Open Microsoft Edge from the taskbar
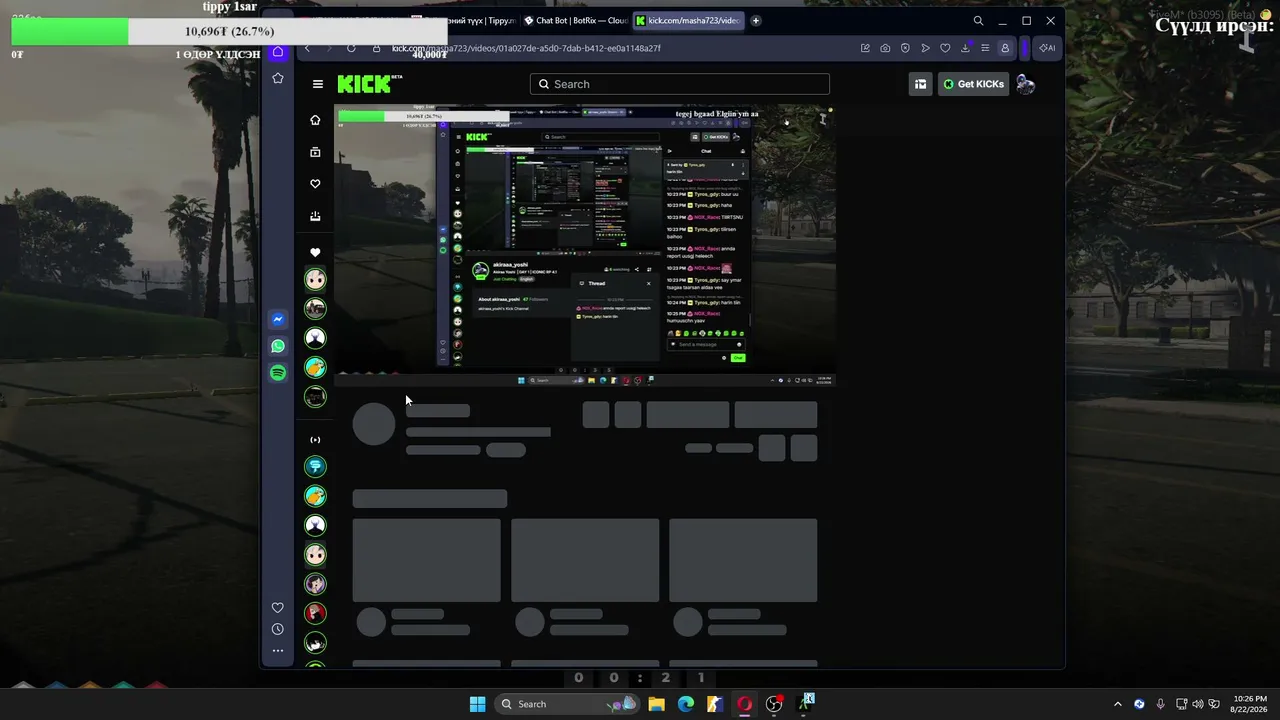This screenshot has width=1280, height=720. pos(686,704)
